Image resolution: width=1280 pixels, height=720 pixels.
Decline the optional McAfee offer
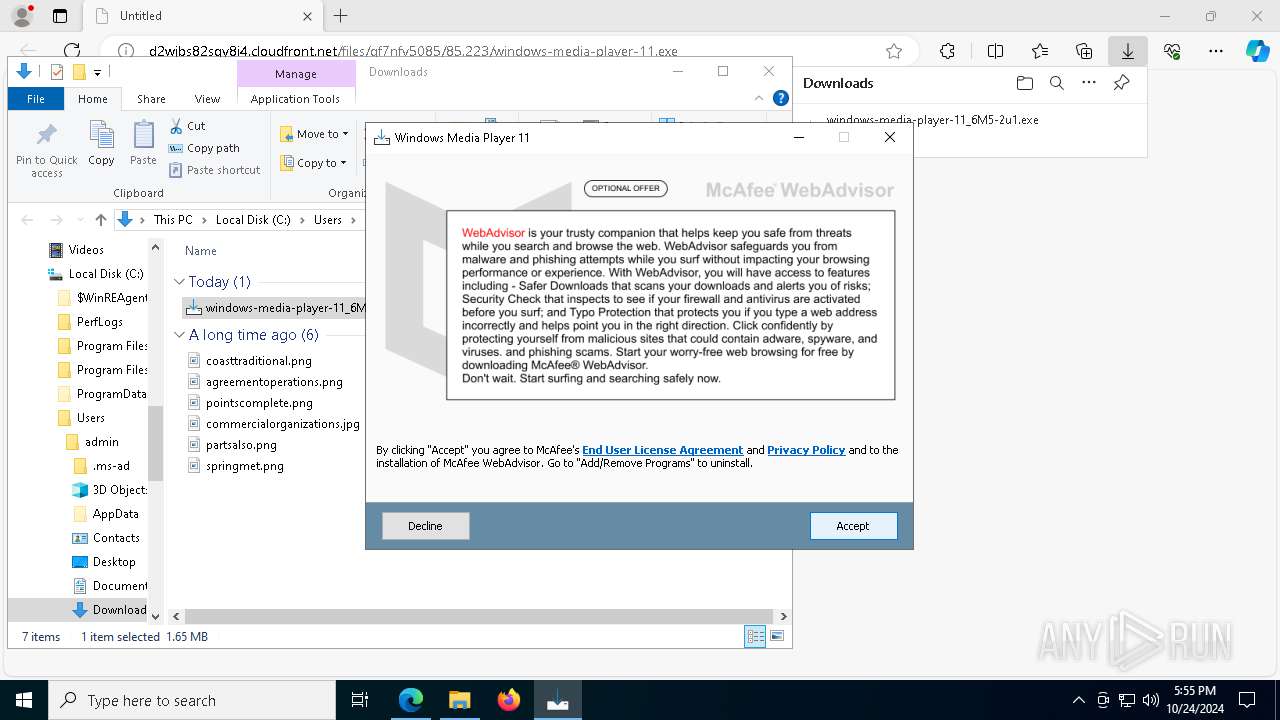pos(425,526)
